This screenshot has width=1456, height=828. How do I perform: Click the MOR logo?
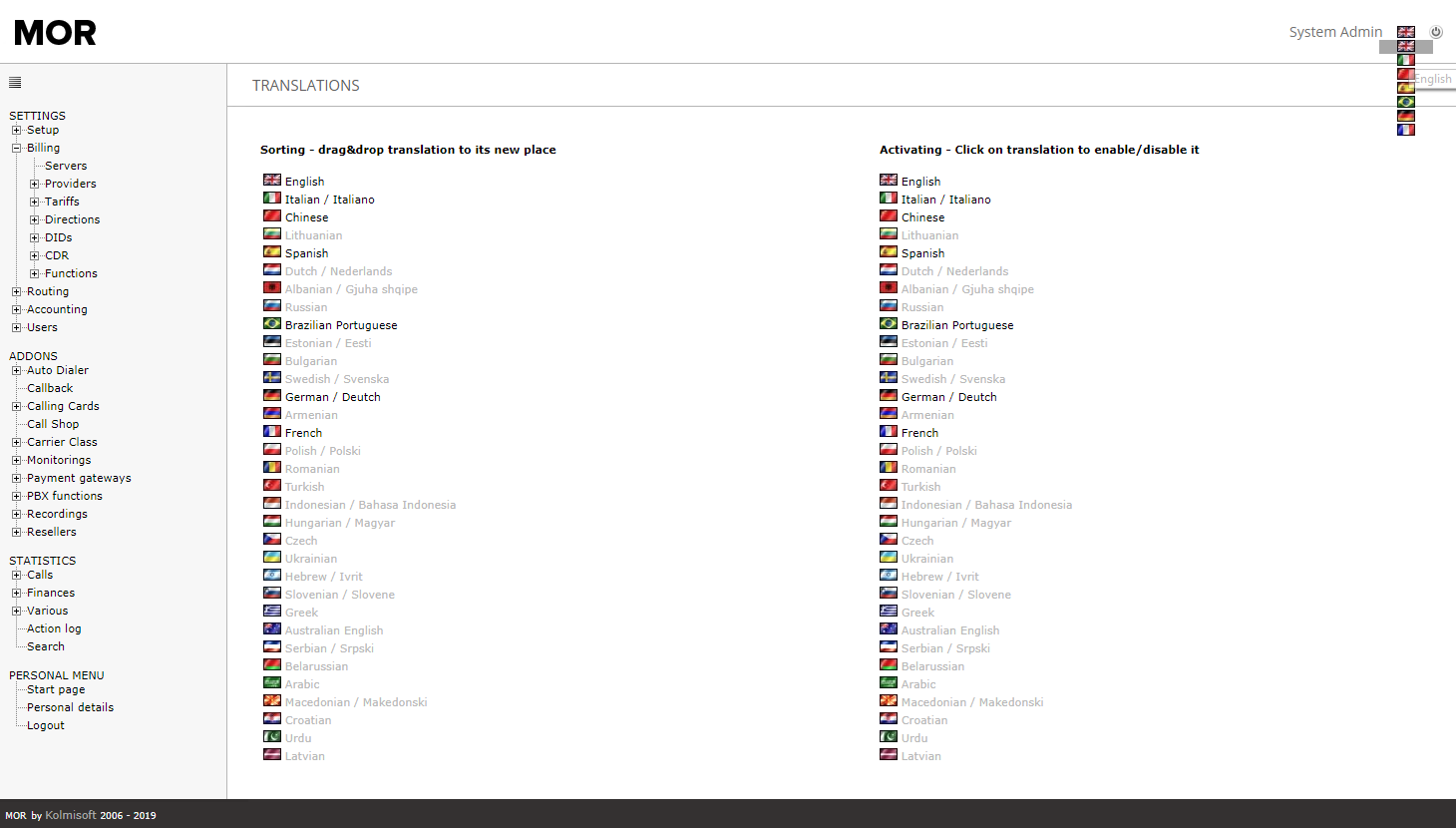click(x=56, y=33)
